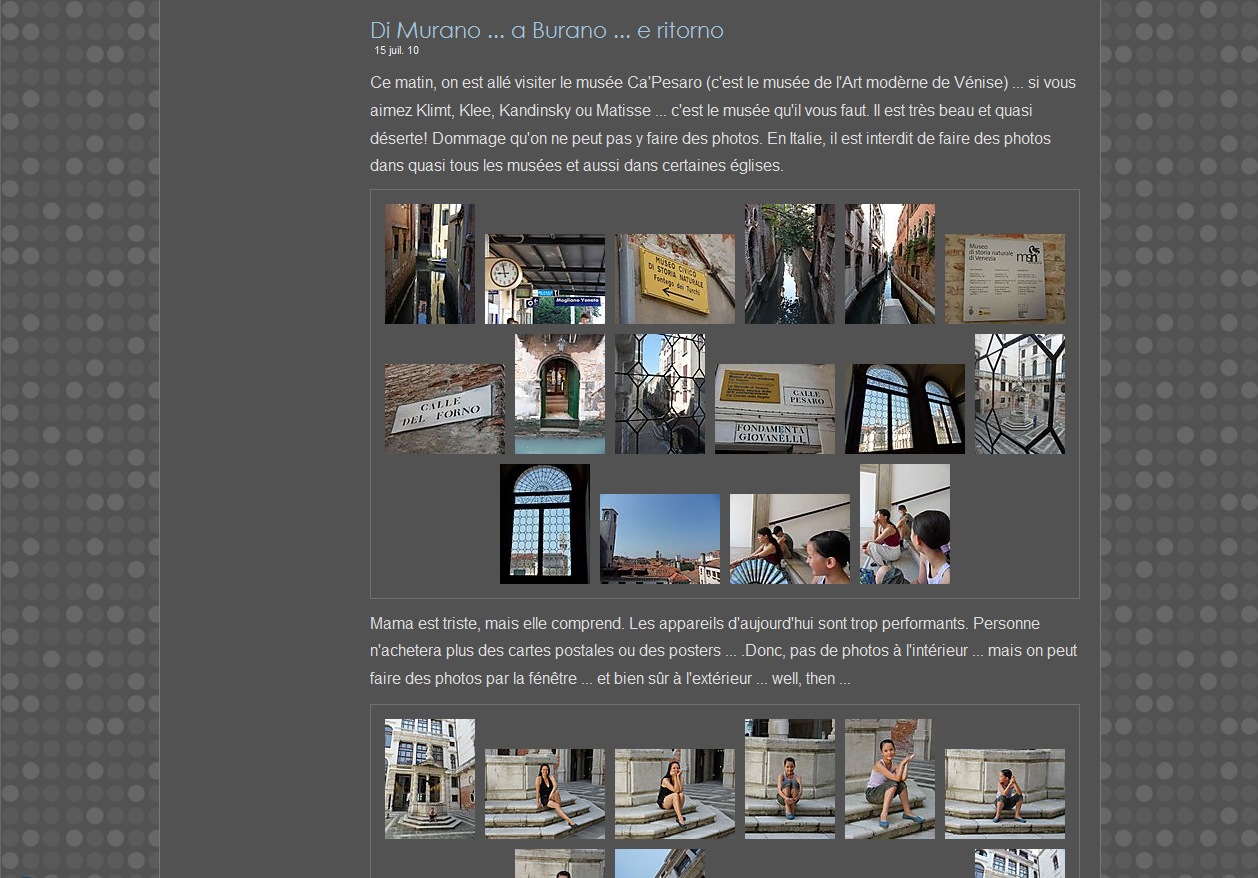This screenshot has height=878, width=1258.
Task: Open the 'Di Murano ... a Burano ... e ritorno' post title
Action: [546, 30]
